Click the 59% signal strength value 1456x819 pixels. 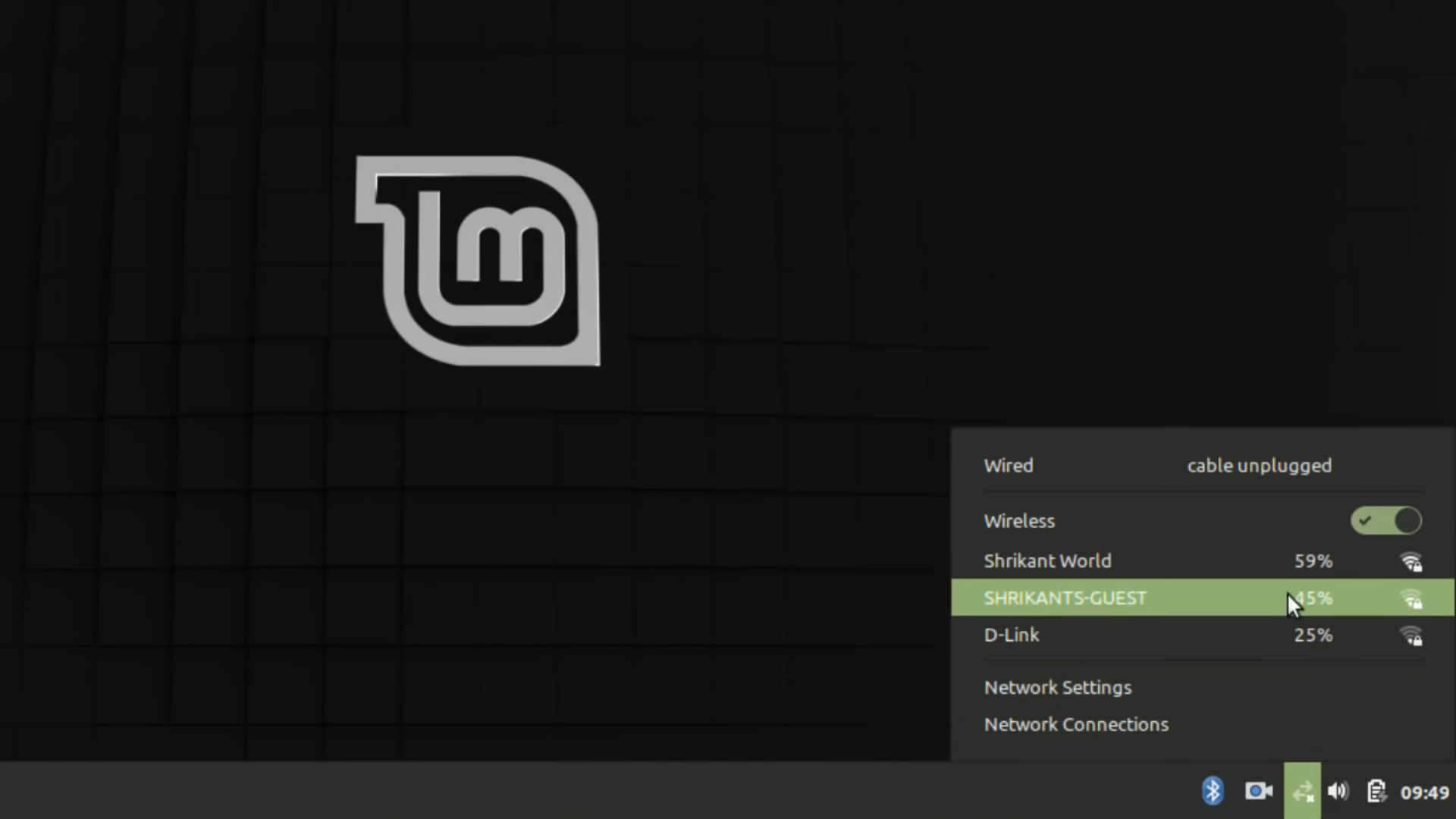click(1313, 561)
